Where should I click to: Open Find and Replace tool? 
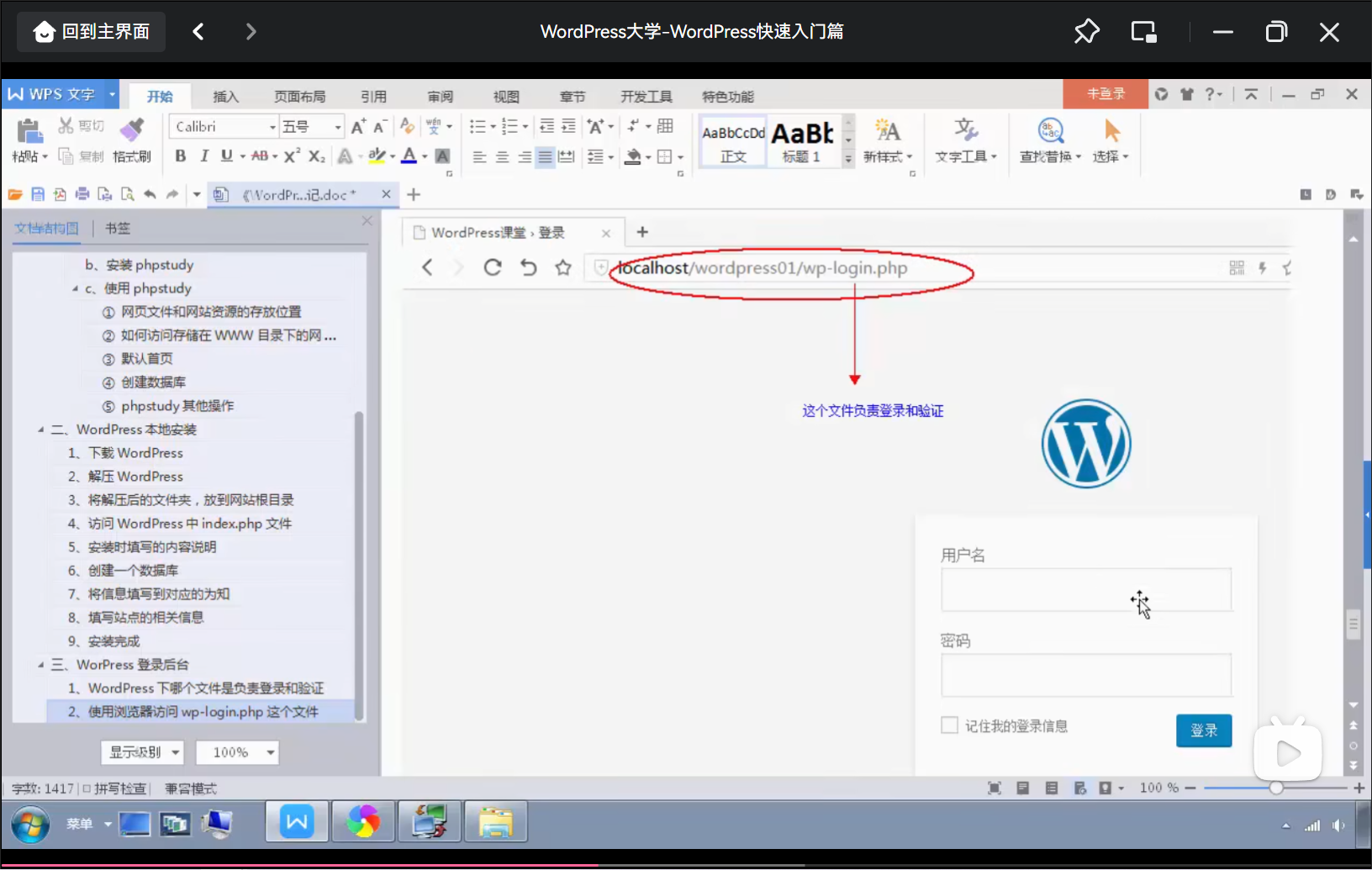[x=1050, y=140]
